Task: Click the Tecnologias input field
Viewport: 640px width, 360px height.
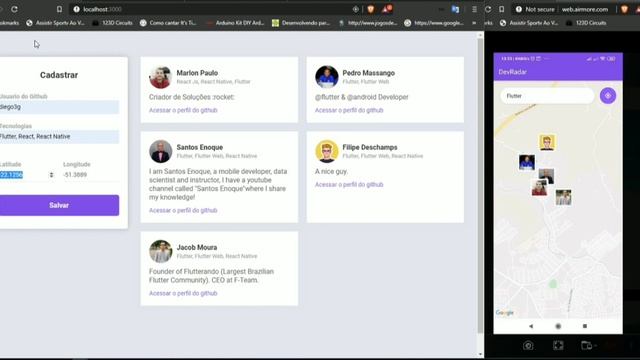Action: pos(59,136)
